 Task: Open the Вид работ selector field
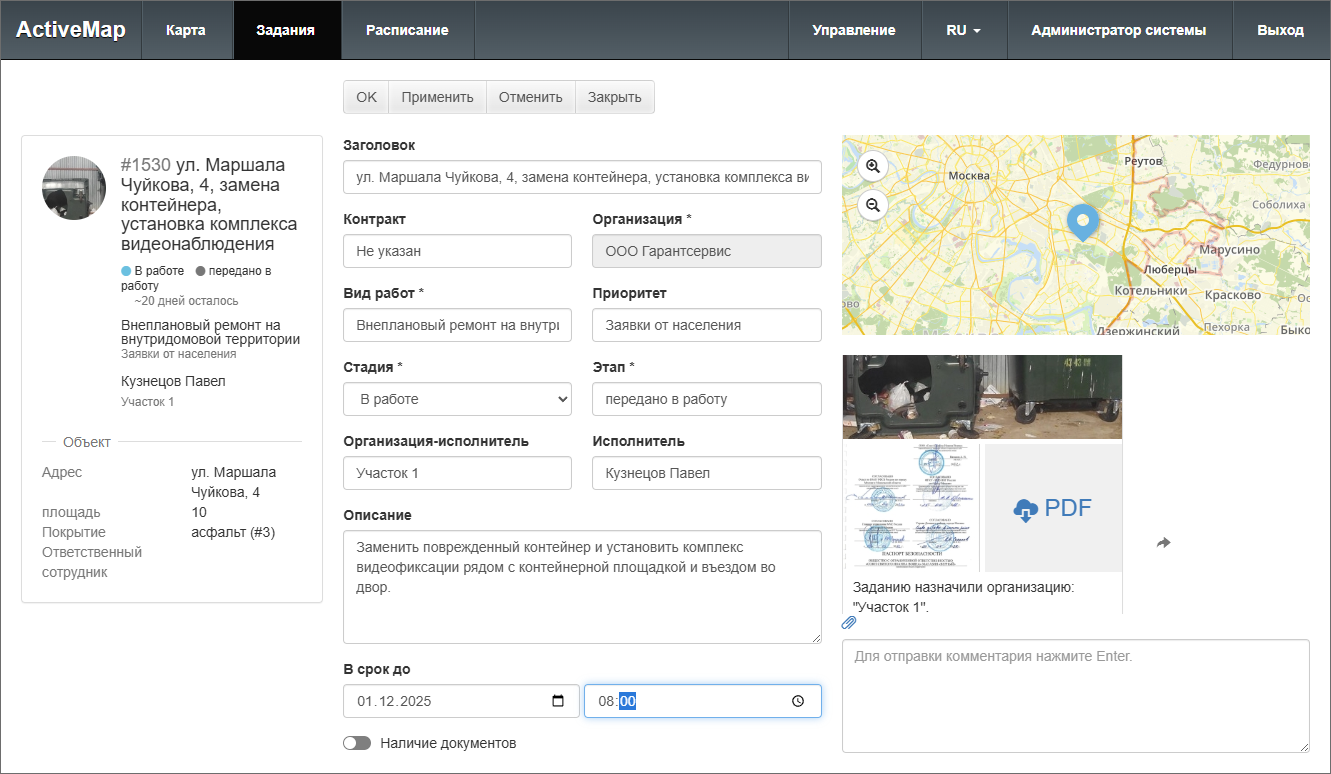click(457, 325)
